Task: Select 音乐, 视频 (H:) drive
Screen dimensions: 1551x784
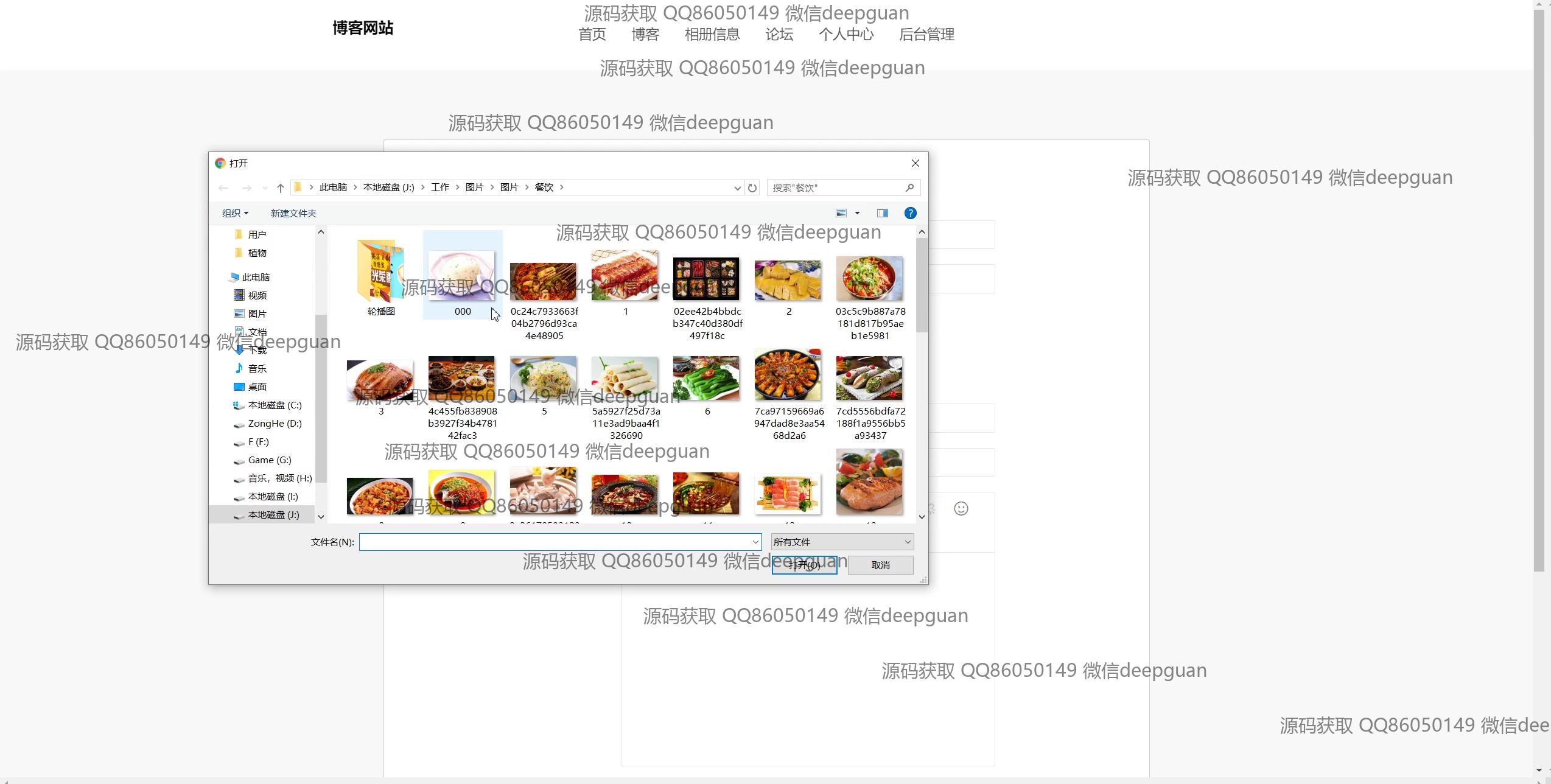Action: [x=279, y=478]
